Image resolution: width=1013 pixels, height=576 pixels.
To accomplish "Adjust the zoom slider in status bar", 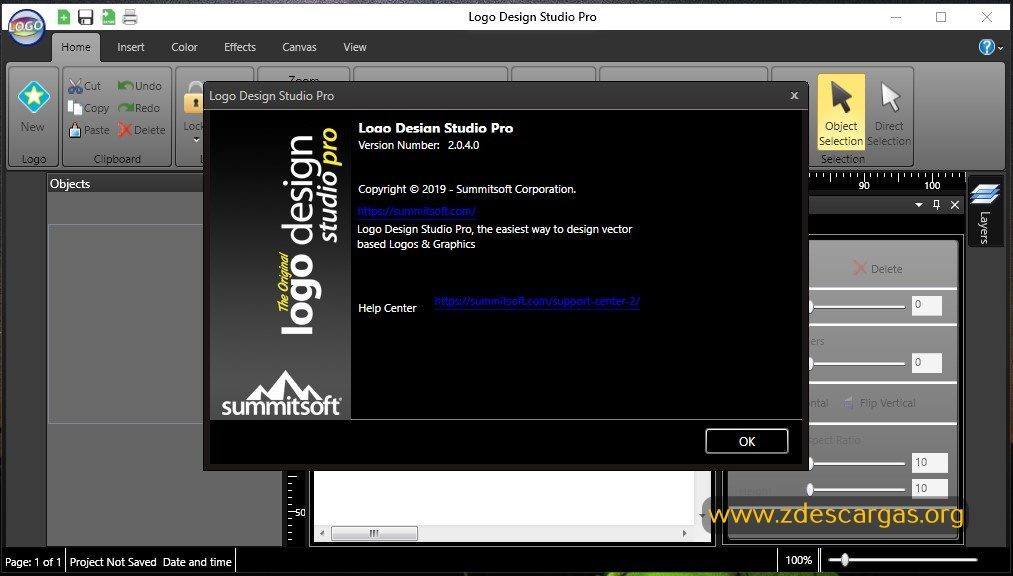I will click(x=844, y=560).
